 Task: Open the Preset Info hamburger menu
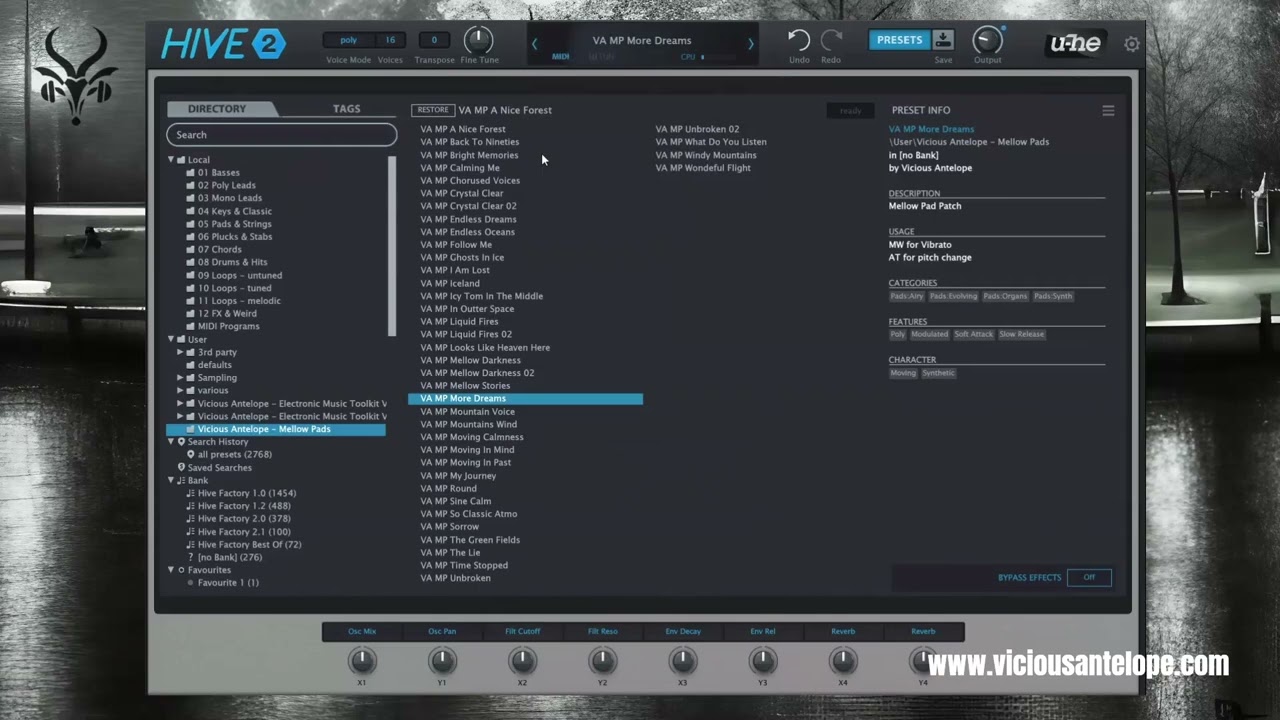(1108, 111)
